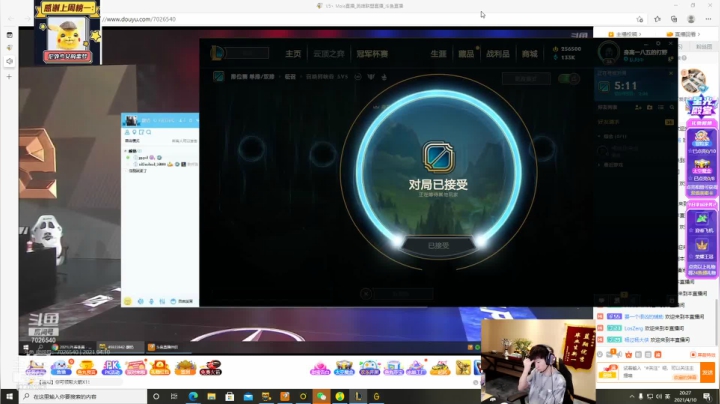Open Microsoft Edge from taskbar

click(x=193, y=396)
